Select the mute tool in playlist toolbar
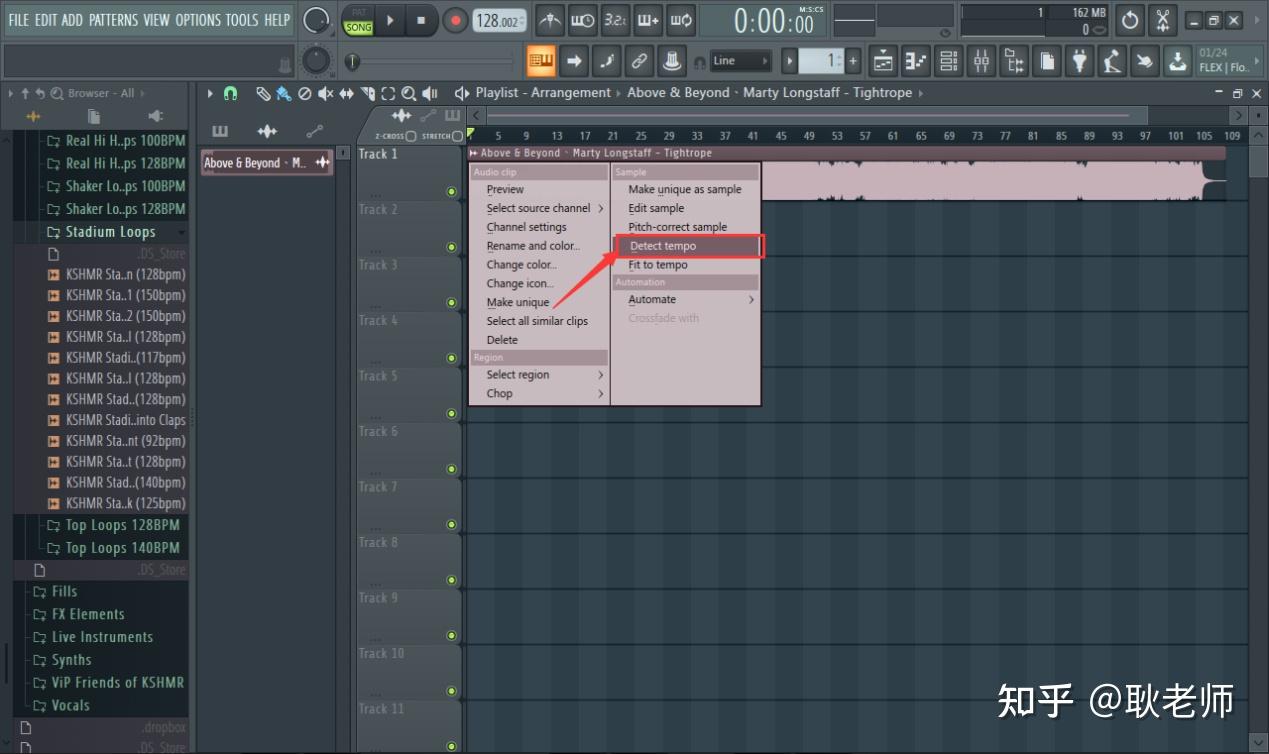 point(325,93)
